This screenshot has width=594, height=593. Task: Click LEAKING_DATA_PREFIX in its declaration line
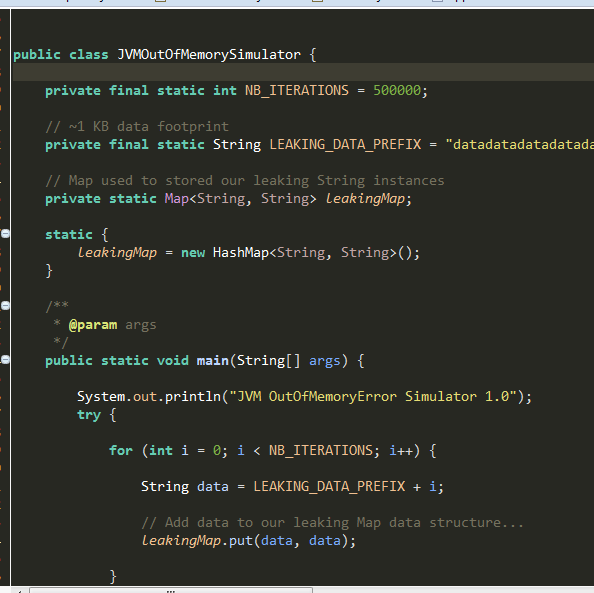tap(345, 145)
